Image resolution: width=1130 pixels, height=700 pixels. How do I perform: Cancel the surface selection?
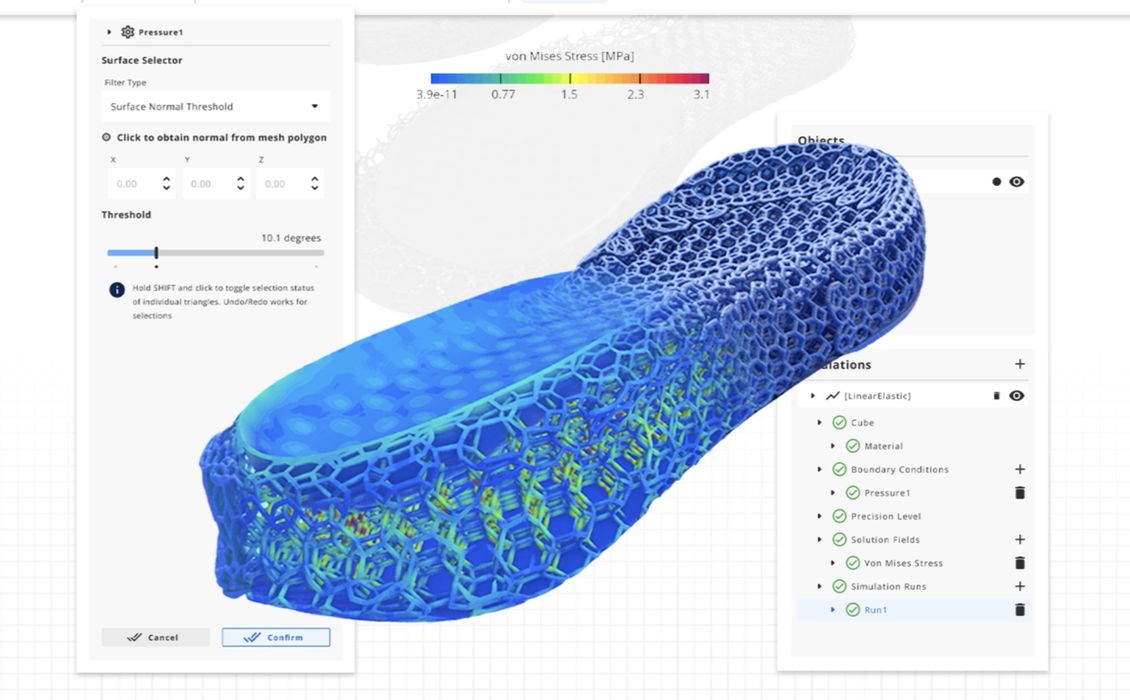click(155, 637)
